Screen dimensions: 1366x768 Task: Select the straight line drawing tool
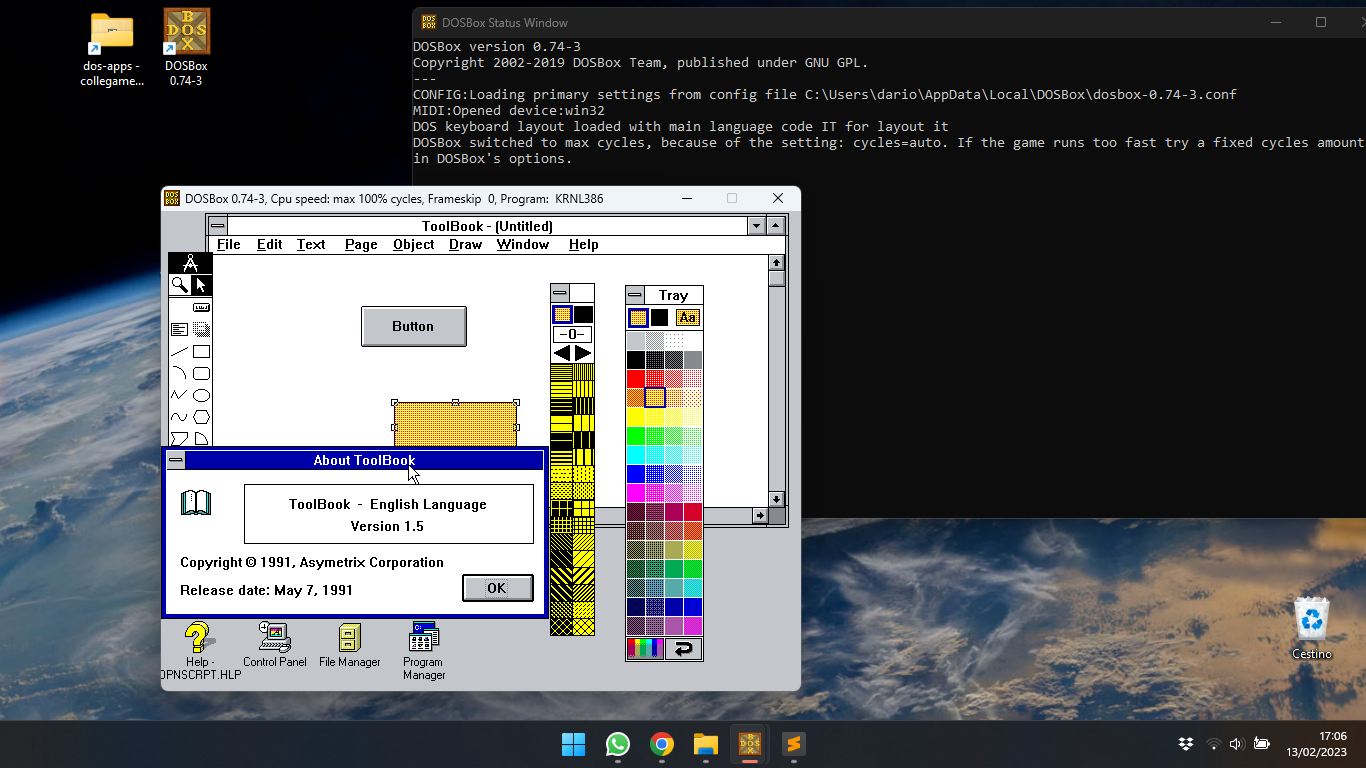179,351
